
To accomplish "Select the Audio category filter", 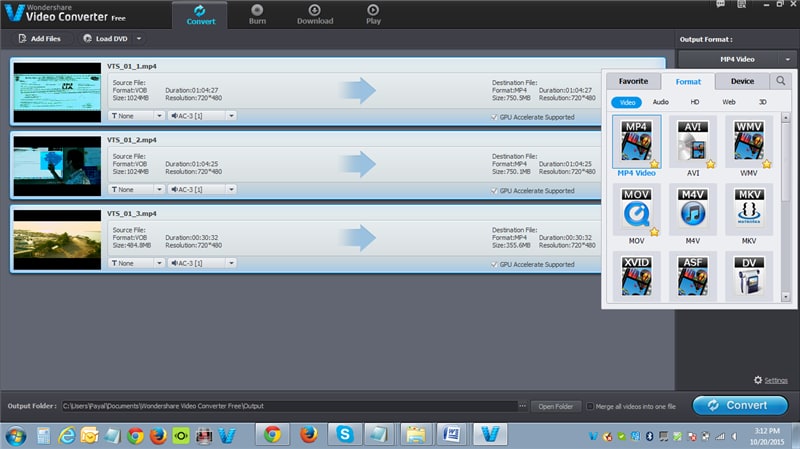I will pyautogui.click(x=661, y=102).
